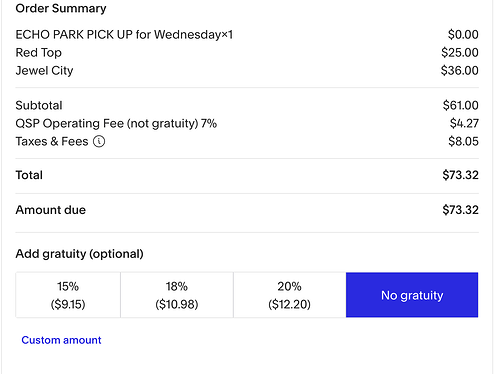
Task: Choose the 20% gratuity option
Action: tap(290, 295)
